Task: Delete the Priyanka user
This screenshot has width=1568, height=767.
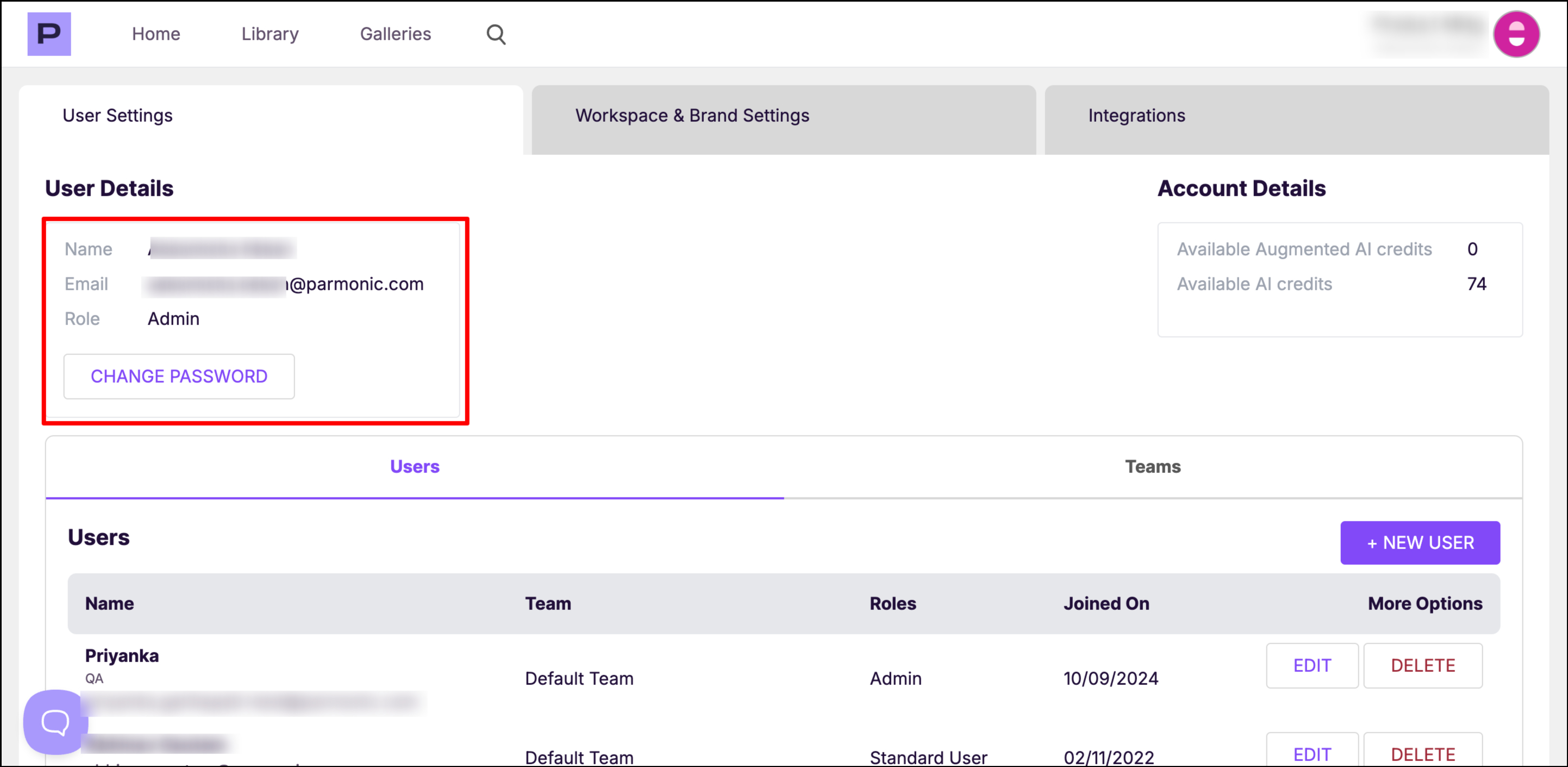Action: tap(1422, 665)
